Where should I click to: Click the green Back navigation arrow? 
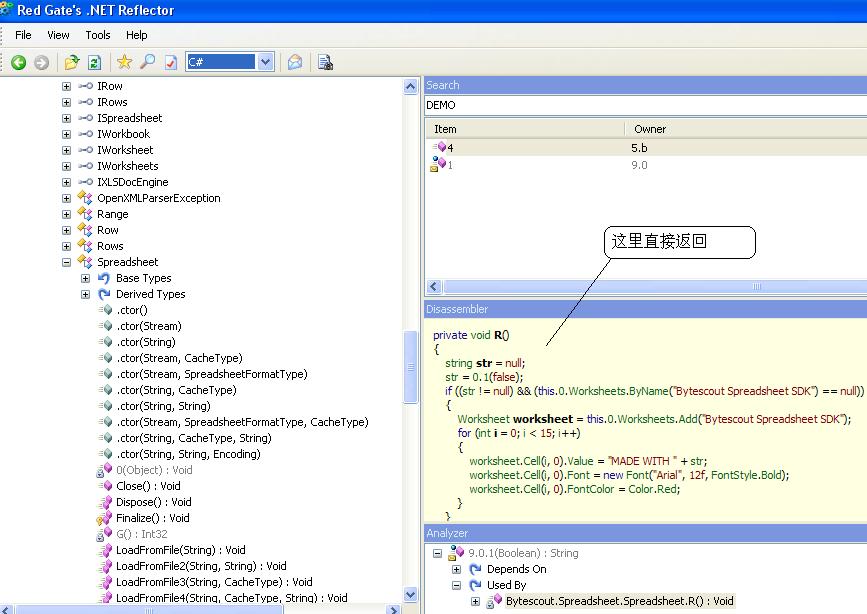[x=19, y=63]
